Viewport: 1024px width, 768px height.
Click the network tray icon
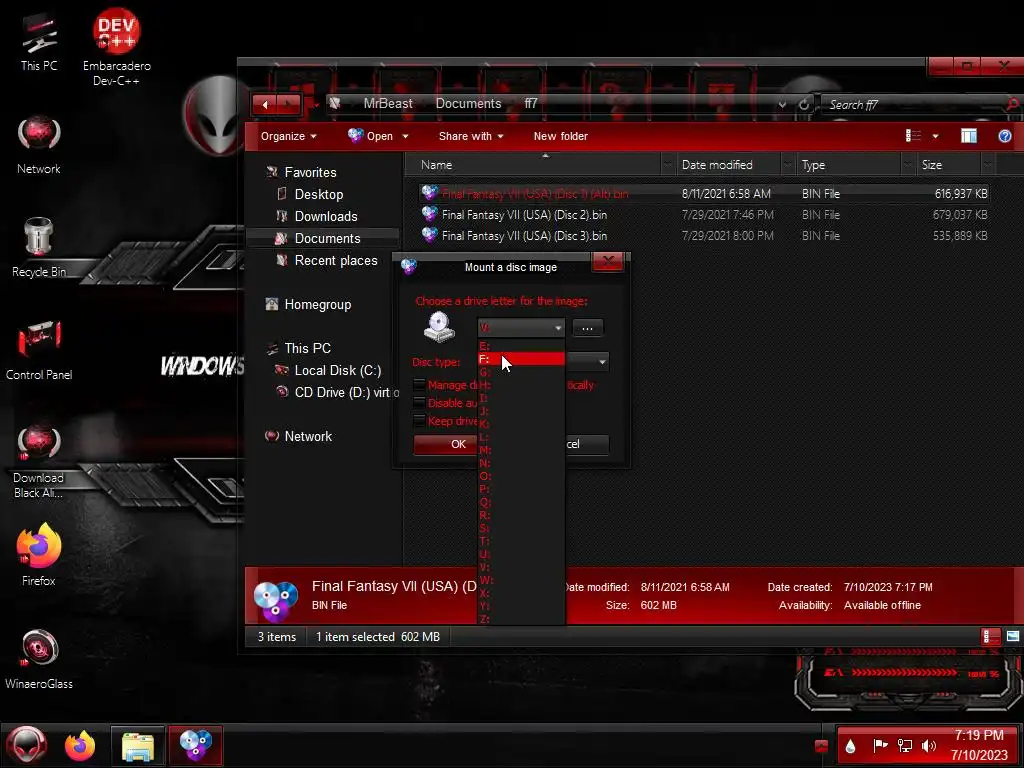905,745
